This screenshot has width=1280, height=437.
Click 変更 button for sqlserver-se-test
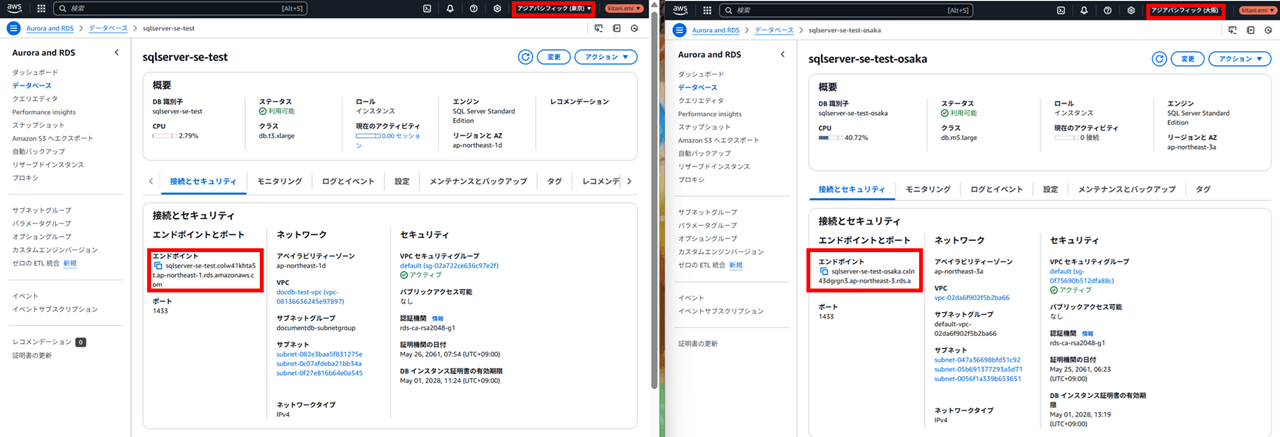(554, 57)
